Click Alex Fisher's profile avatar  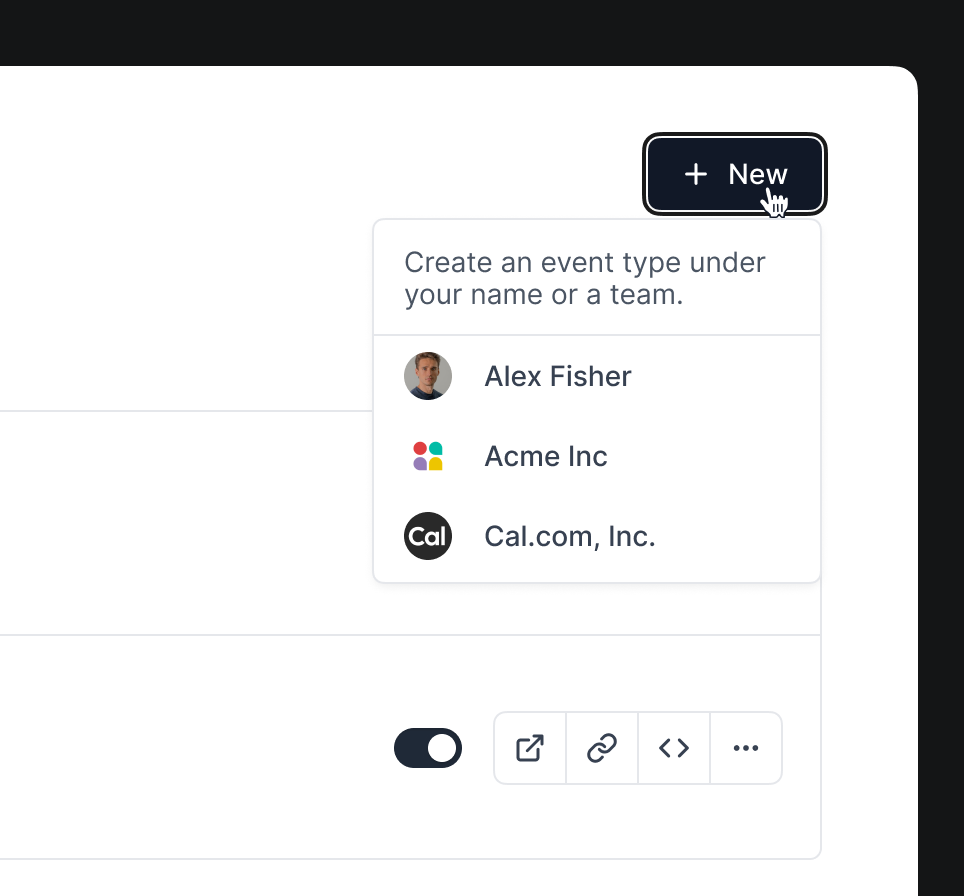pos(427,376)
